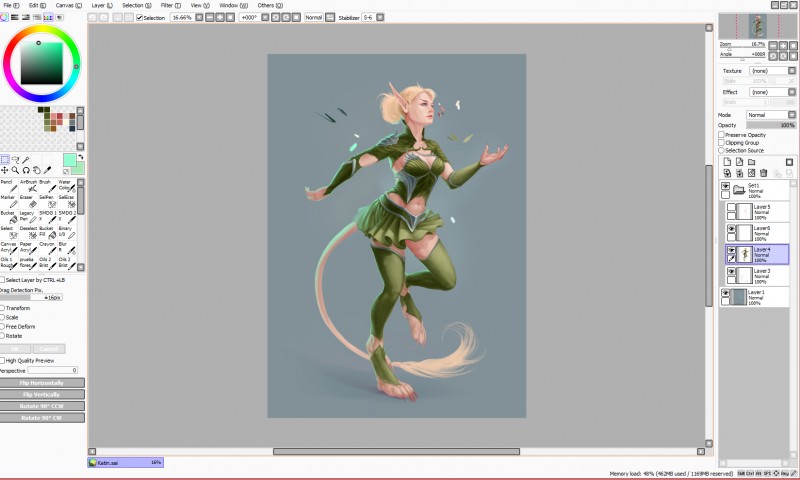Select the Scale radio option
This screenshot has height=480, width=800.
pyautogui.click(x=3, y=317)
